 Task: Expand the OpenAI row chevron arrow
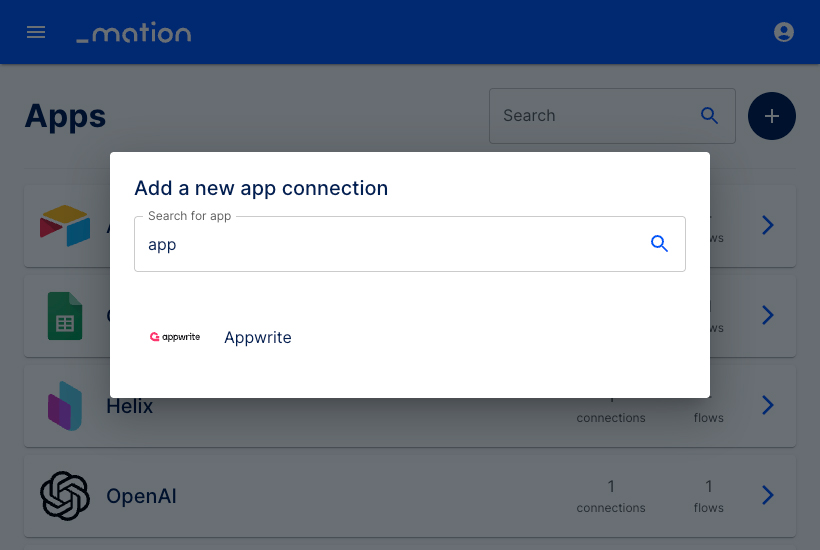tap(767, 495)
